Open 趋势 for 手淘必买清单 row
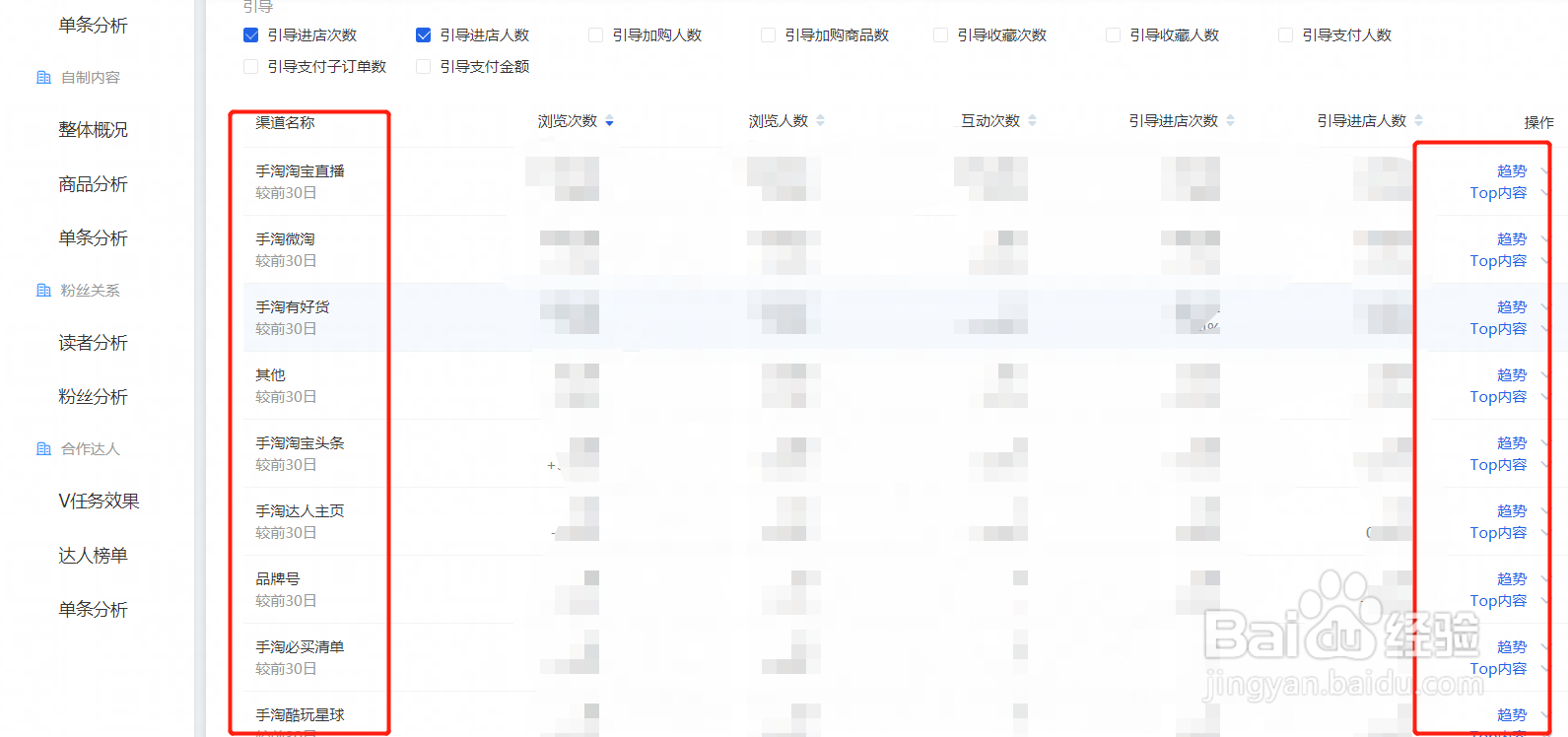This screenshot has height=737, width=1568. coord(1512,647)
